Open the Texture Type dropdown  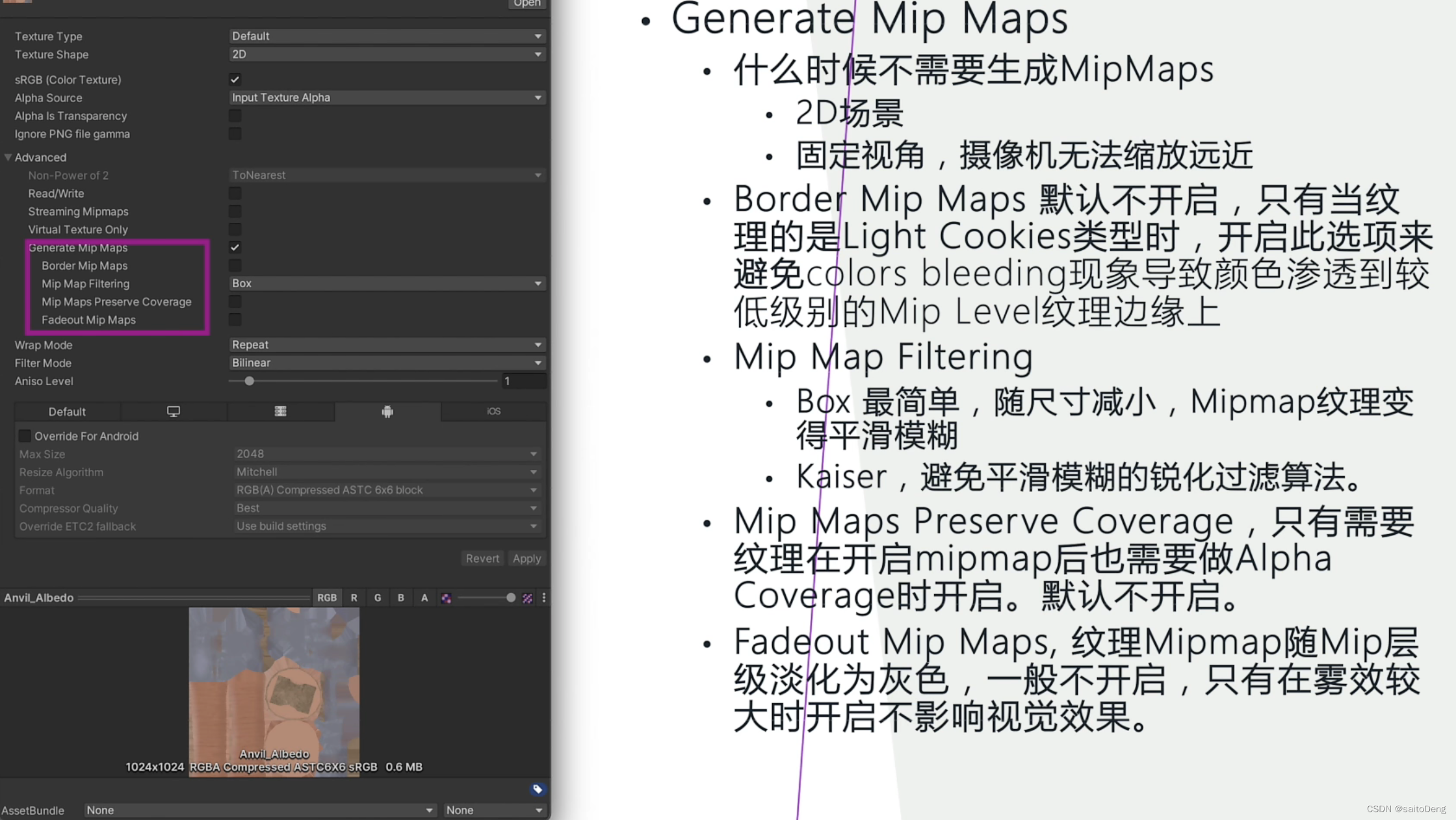[x=387, y=36]
